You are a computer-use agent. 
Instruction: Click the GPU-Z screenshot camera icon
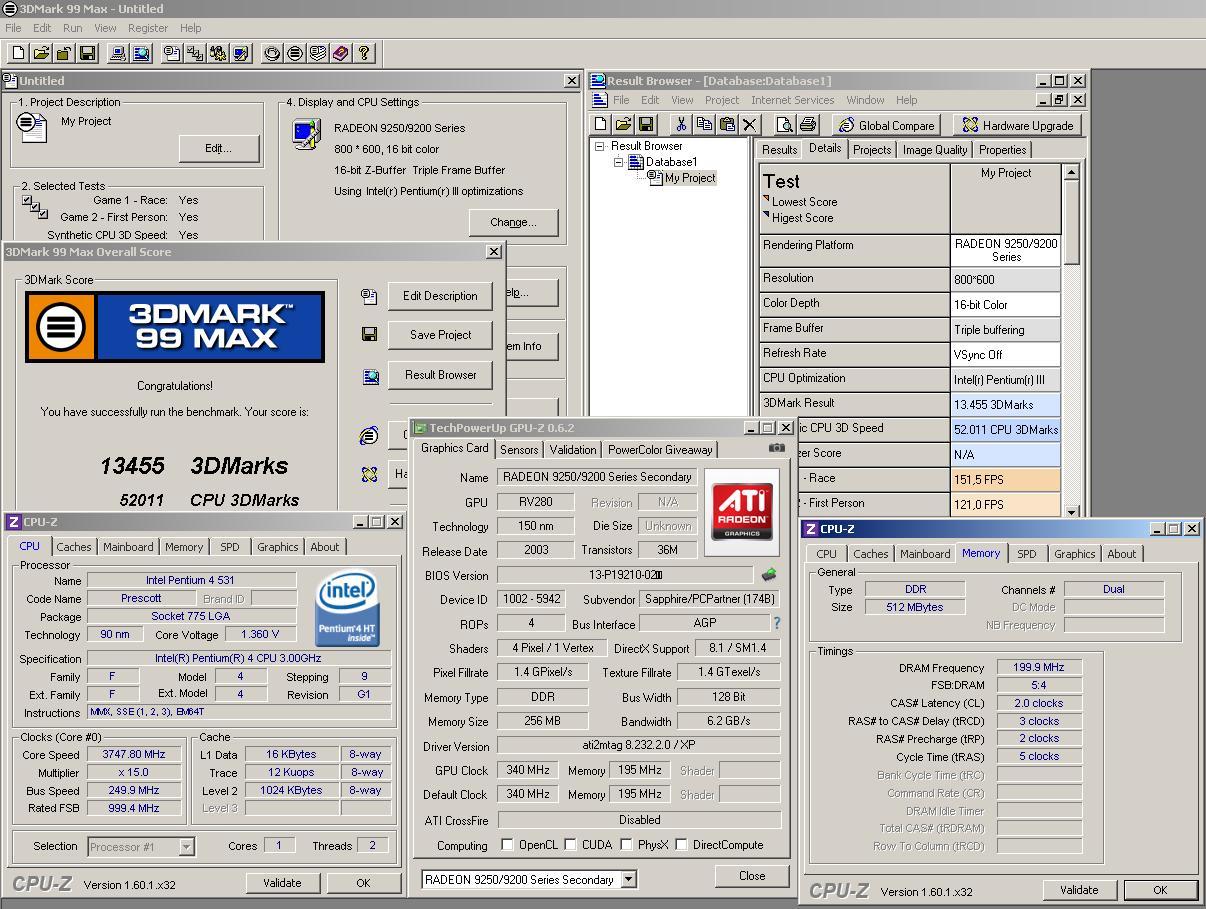pyautogui.click(x=776, y=448)
